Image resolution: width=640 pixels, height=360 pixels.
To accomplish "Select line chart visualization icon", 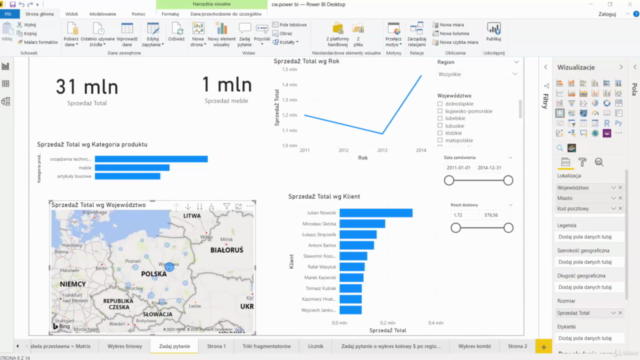I will pos(560,93).
